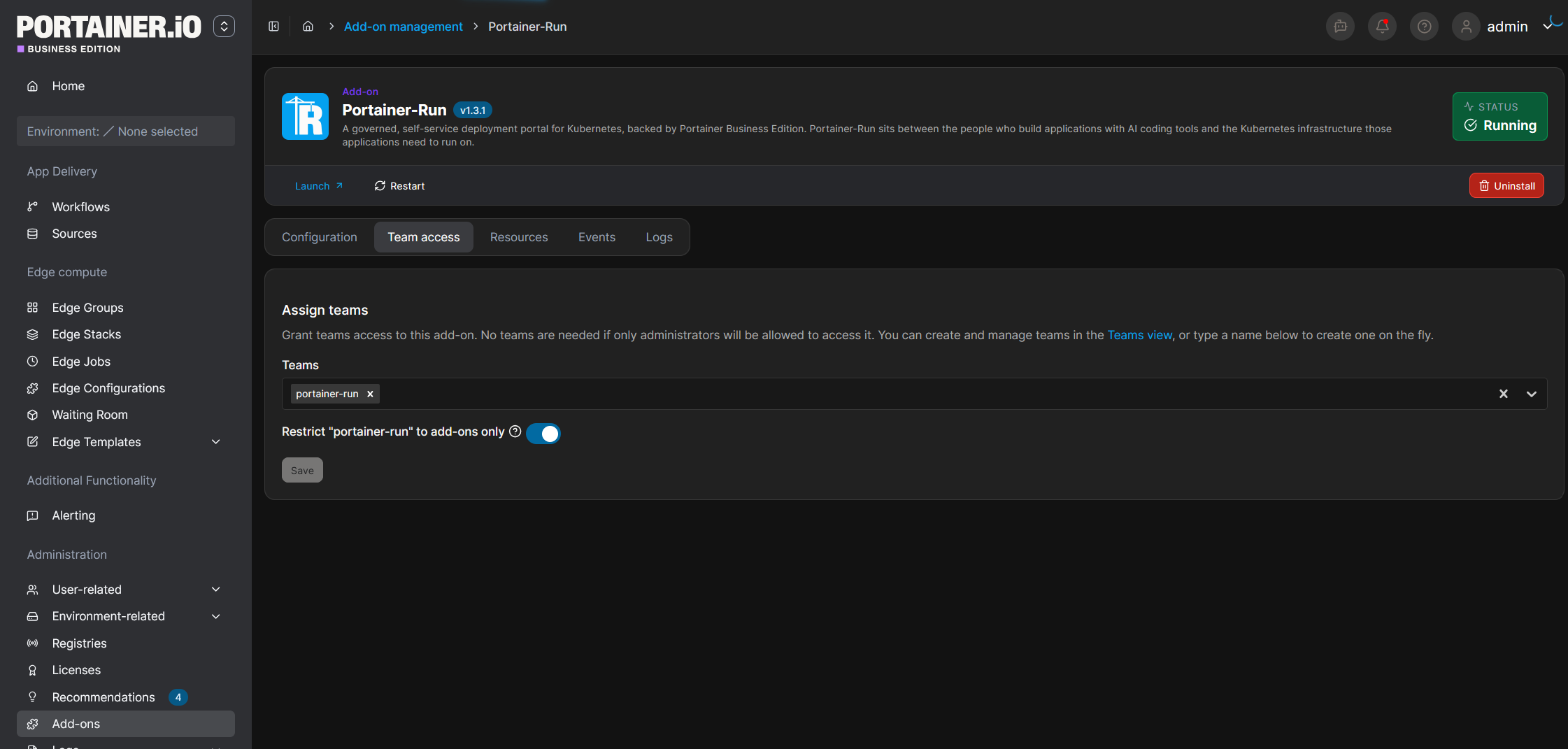Open the edition switcher next to logo
Screen dimensions: 1568x749
tap(224, 27)
